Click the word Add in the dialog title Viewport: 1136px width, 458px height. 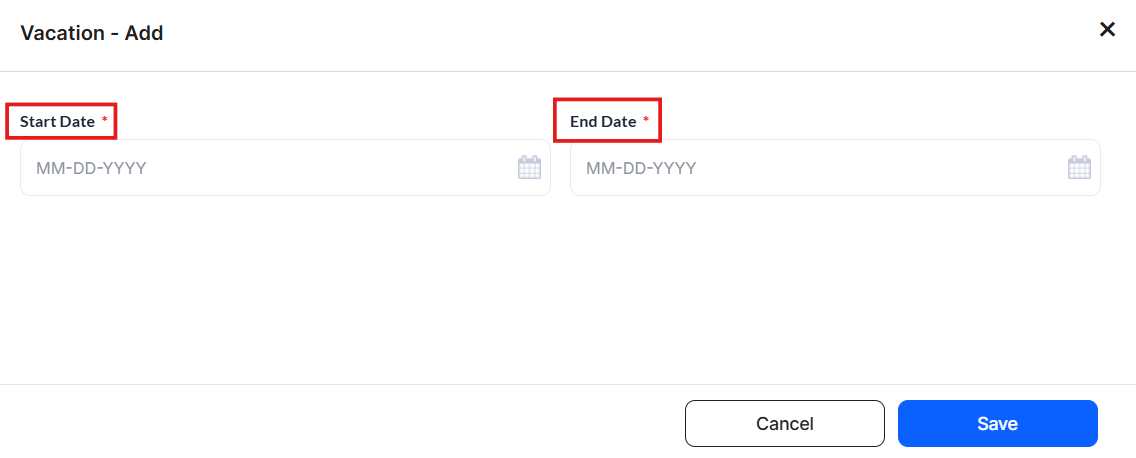pyautogui.click(x=144, y=33)
